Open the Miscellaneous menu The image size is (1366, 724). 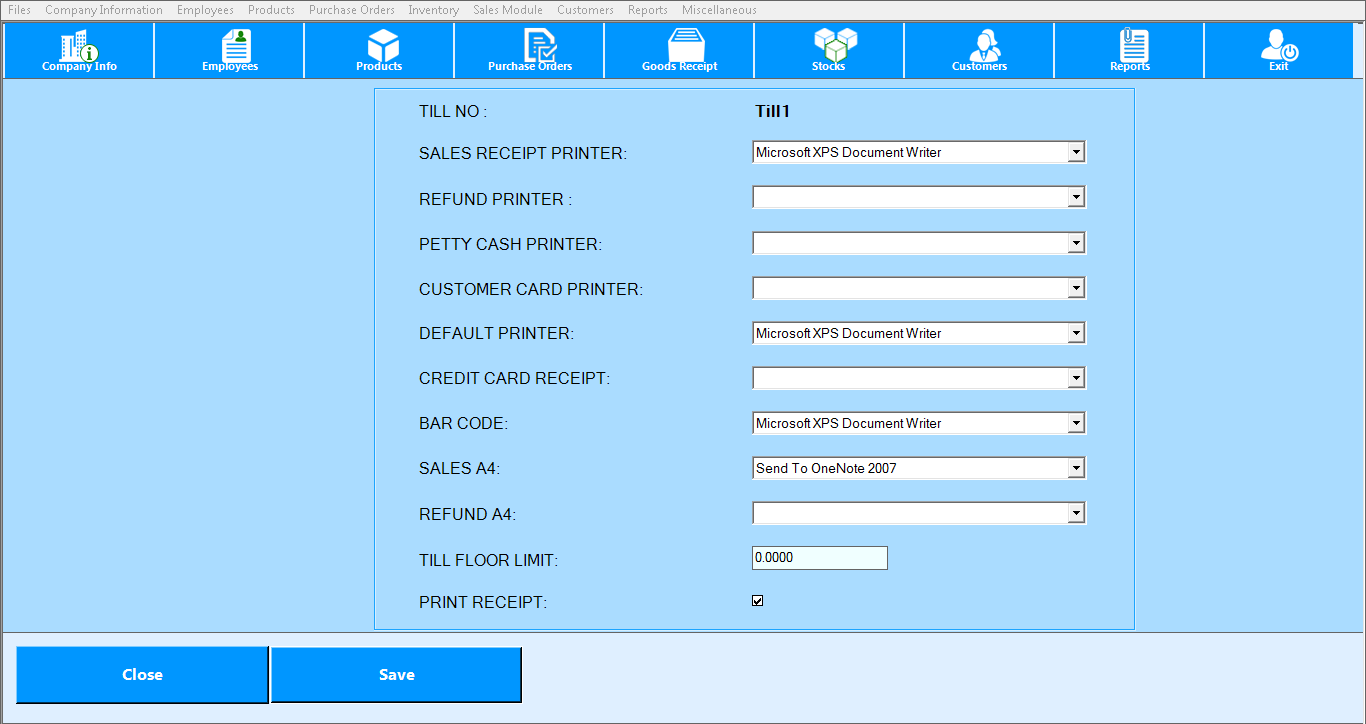click(719, 10)
